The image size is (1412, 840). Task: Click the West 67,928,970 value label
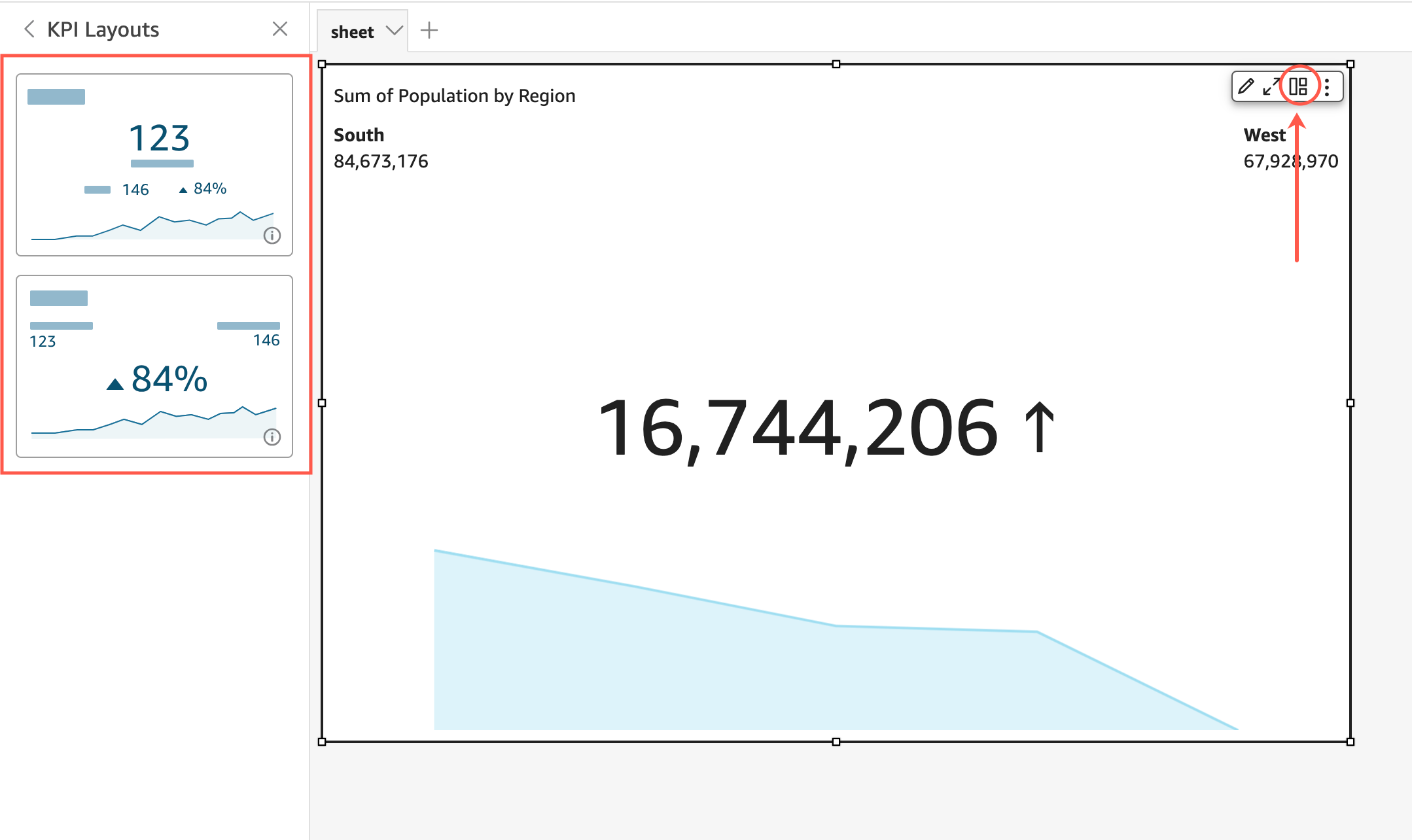1290,160
